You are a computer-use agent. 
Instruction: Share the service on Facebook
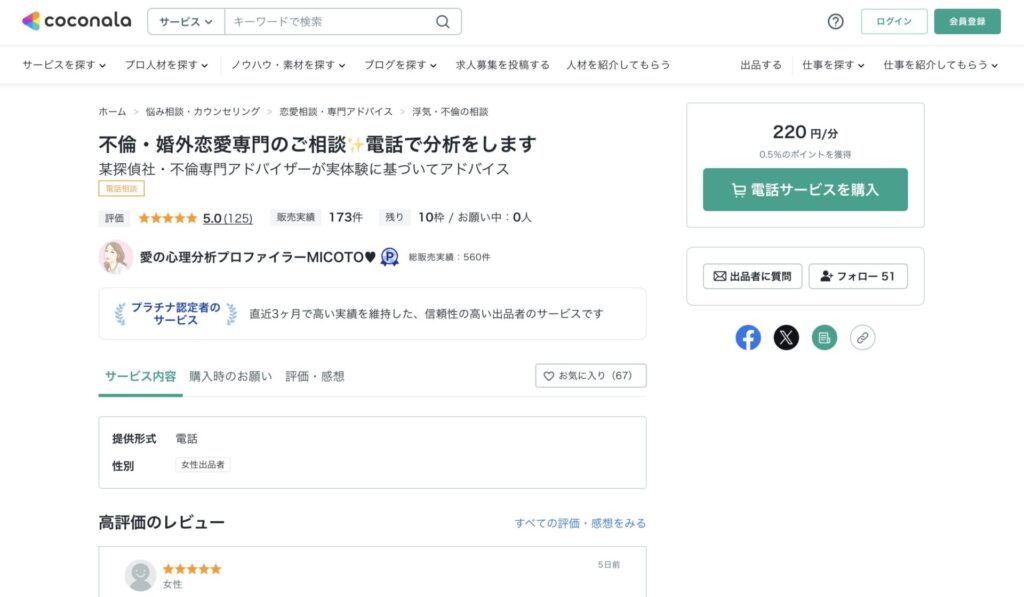point(748,337)
